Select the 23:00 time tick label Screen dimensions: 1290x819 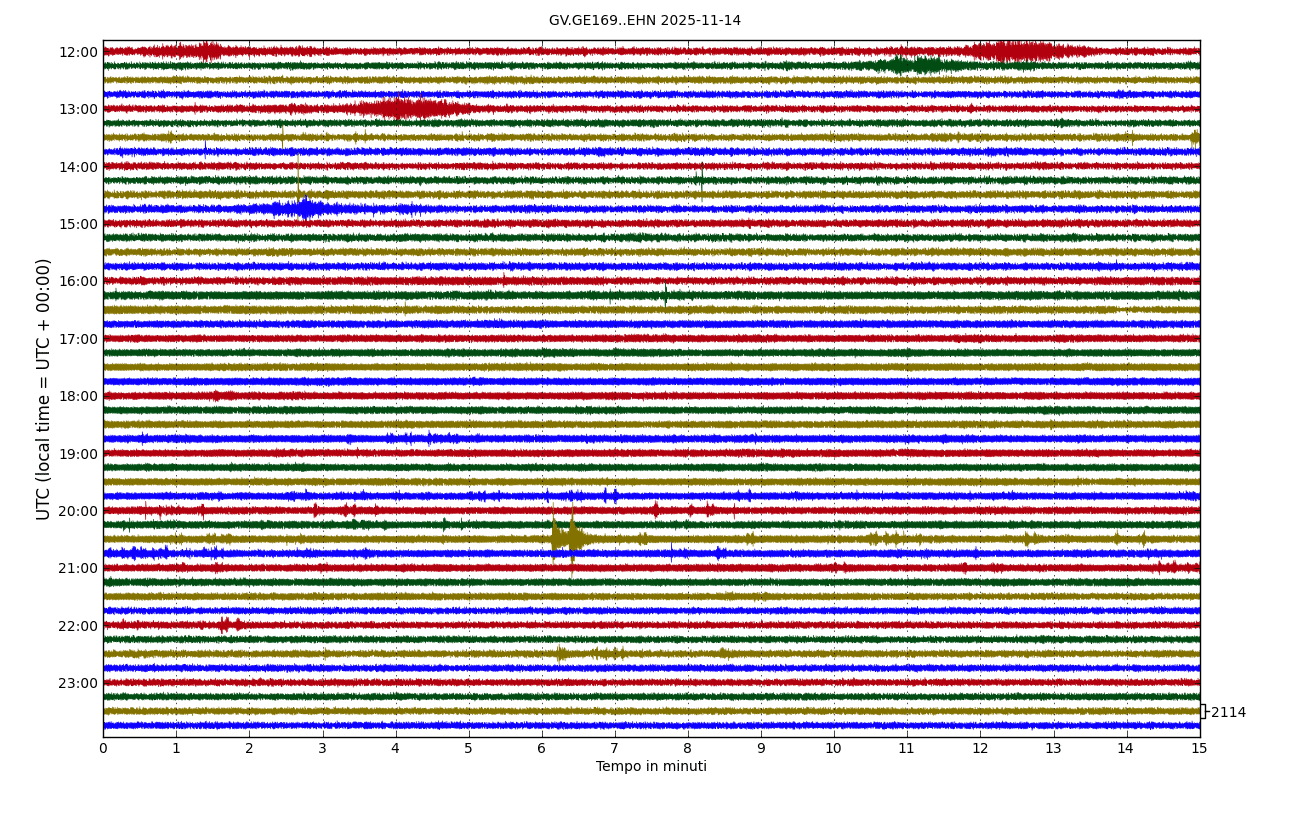[78, 683]
